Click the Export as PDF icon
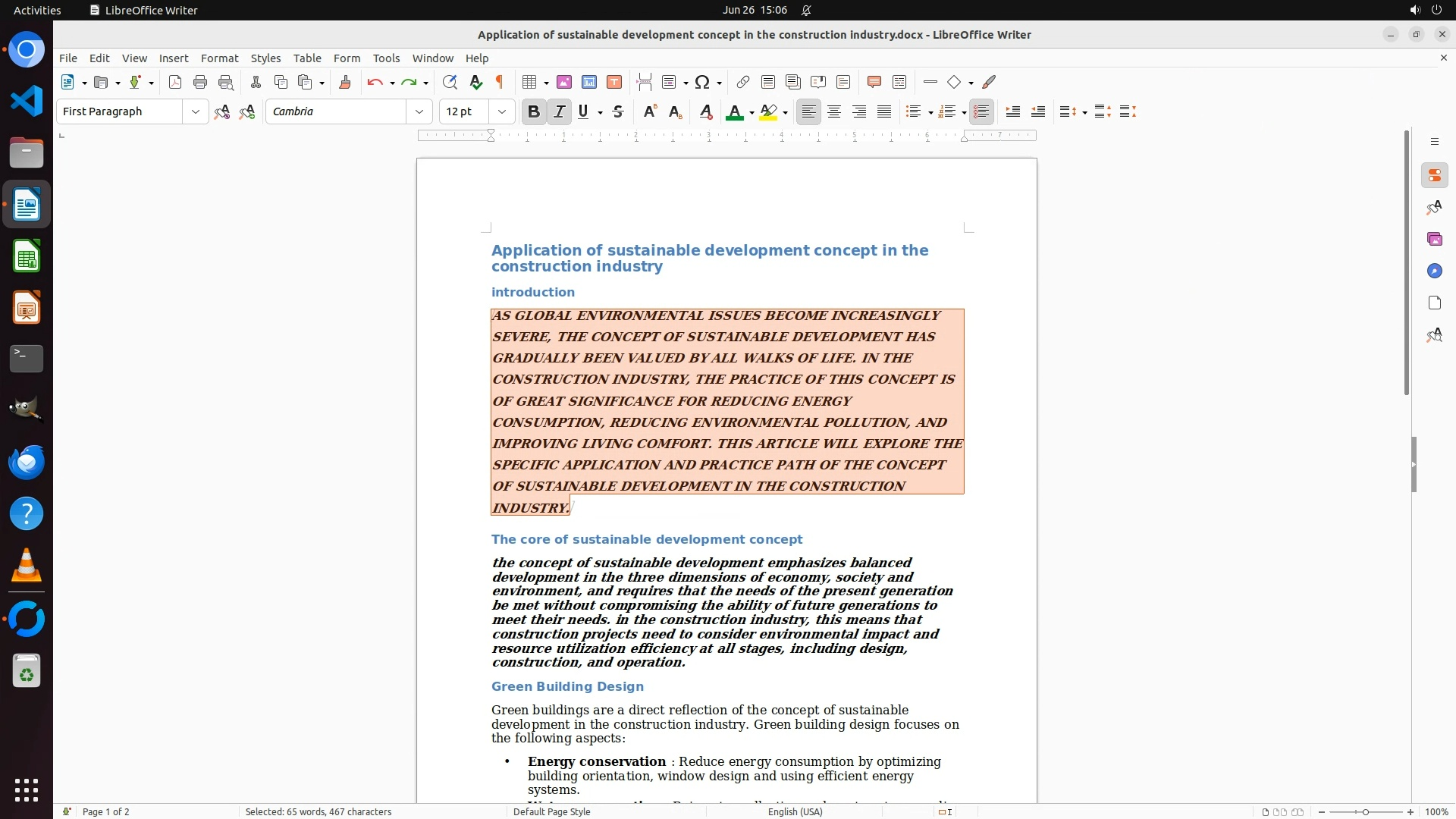This screenshot has height=819, width=1456. (x=175, y=83)
